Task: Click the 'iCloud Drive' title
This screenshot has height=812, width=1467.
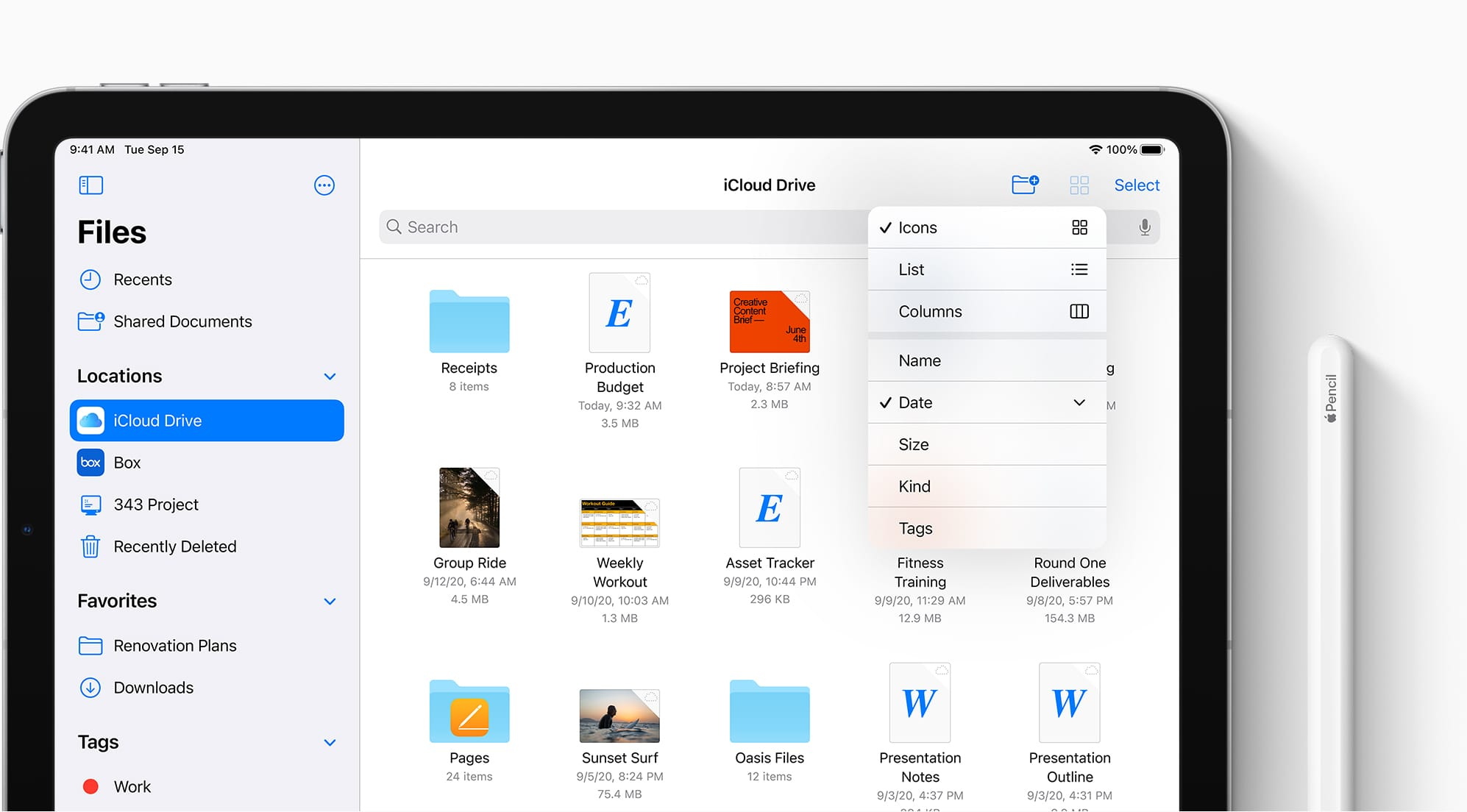Action: click(769, 185)
